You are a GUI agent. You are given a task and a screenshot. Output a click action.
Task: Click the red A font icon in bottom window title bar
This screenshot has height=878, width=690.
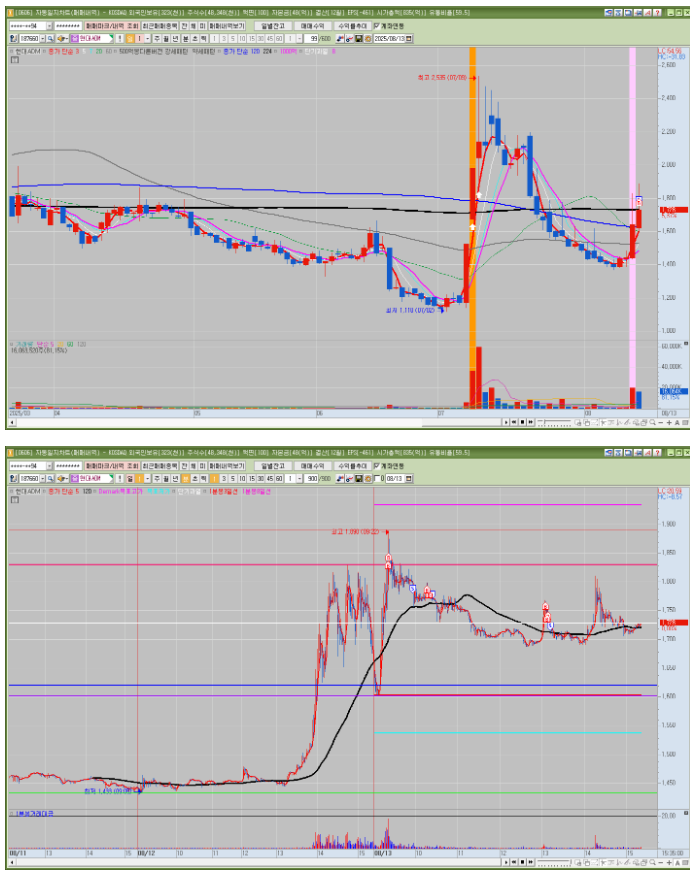(648, 452)
